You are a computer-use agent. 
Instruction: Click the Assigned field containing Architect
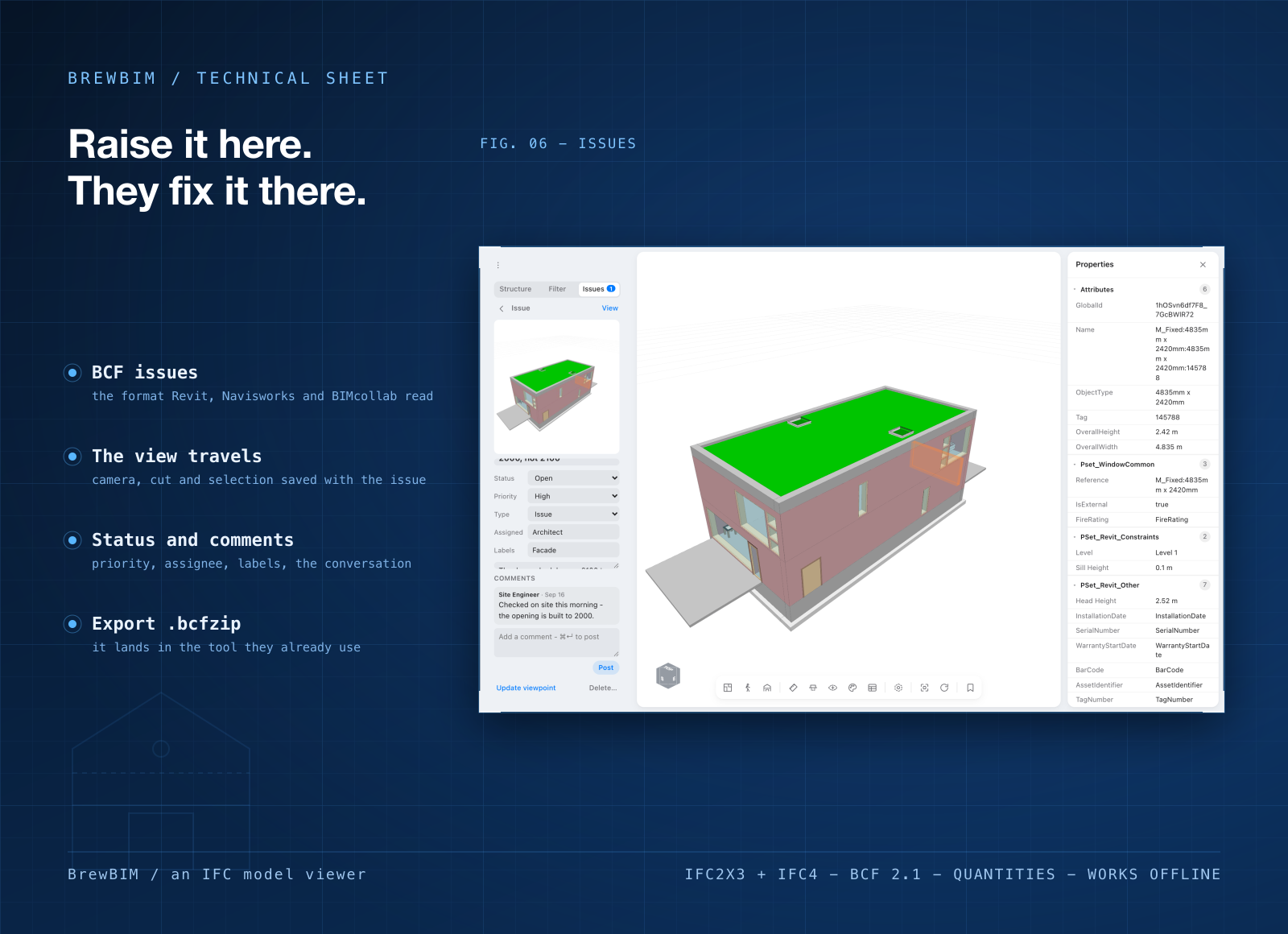click(574, 532)
